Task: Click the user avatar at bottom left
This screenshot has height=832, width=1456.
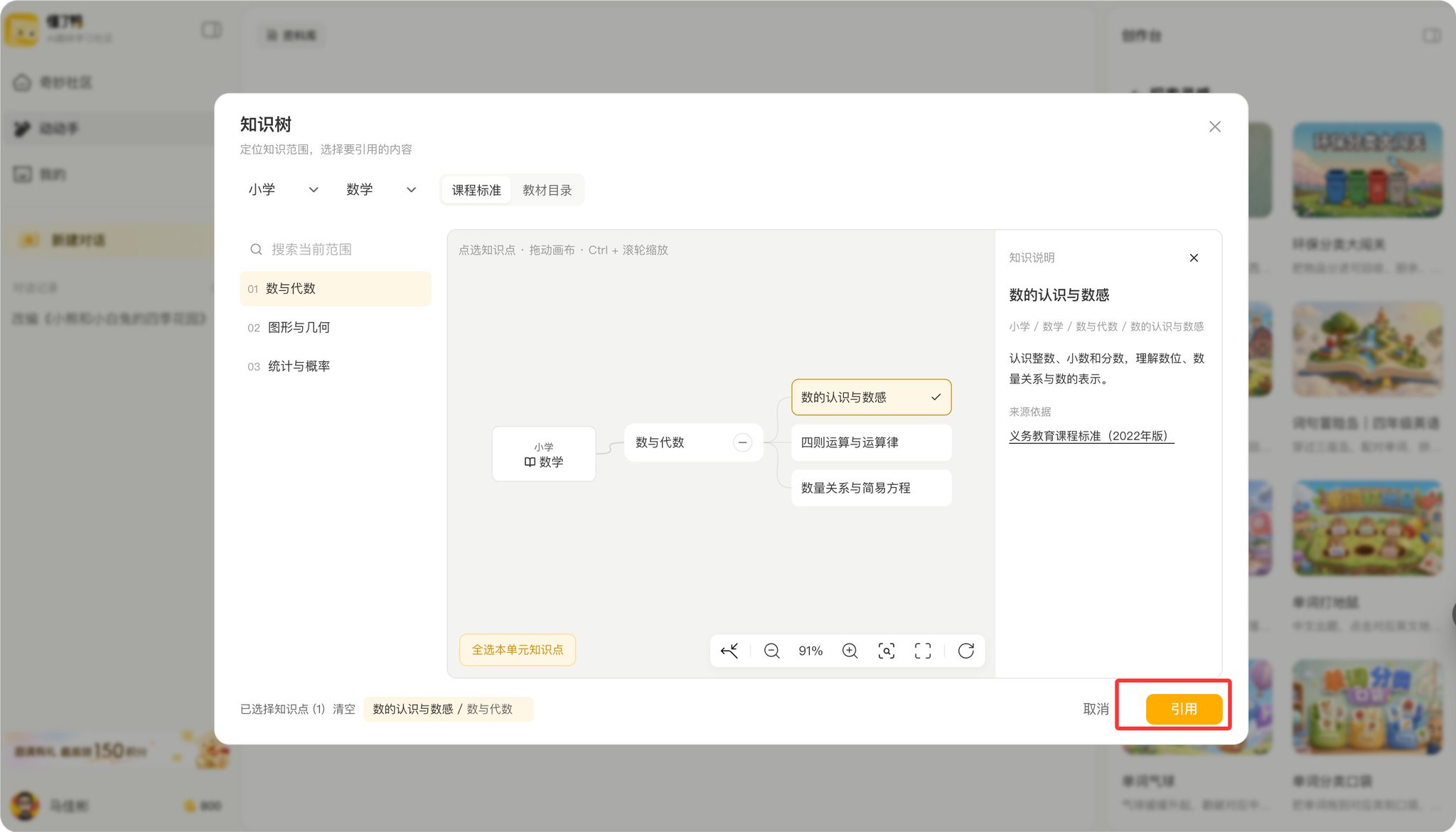Action: (x=25, y=806)
